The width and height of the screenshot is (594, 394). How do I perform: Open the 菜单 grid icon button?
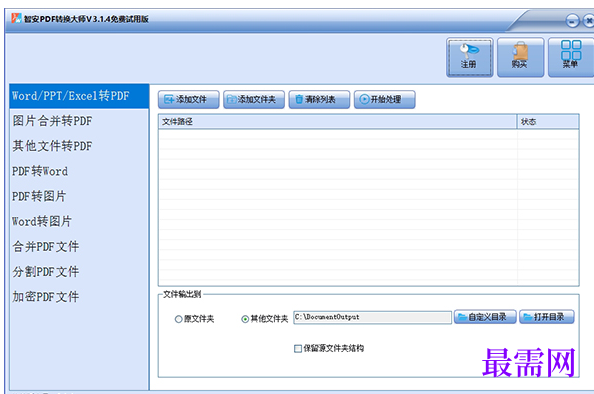[x=571, y=57]
